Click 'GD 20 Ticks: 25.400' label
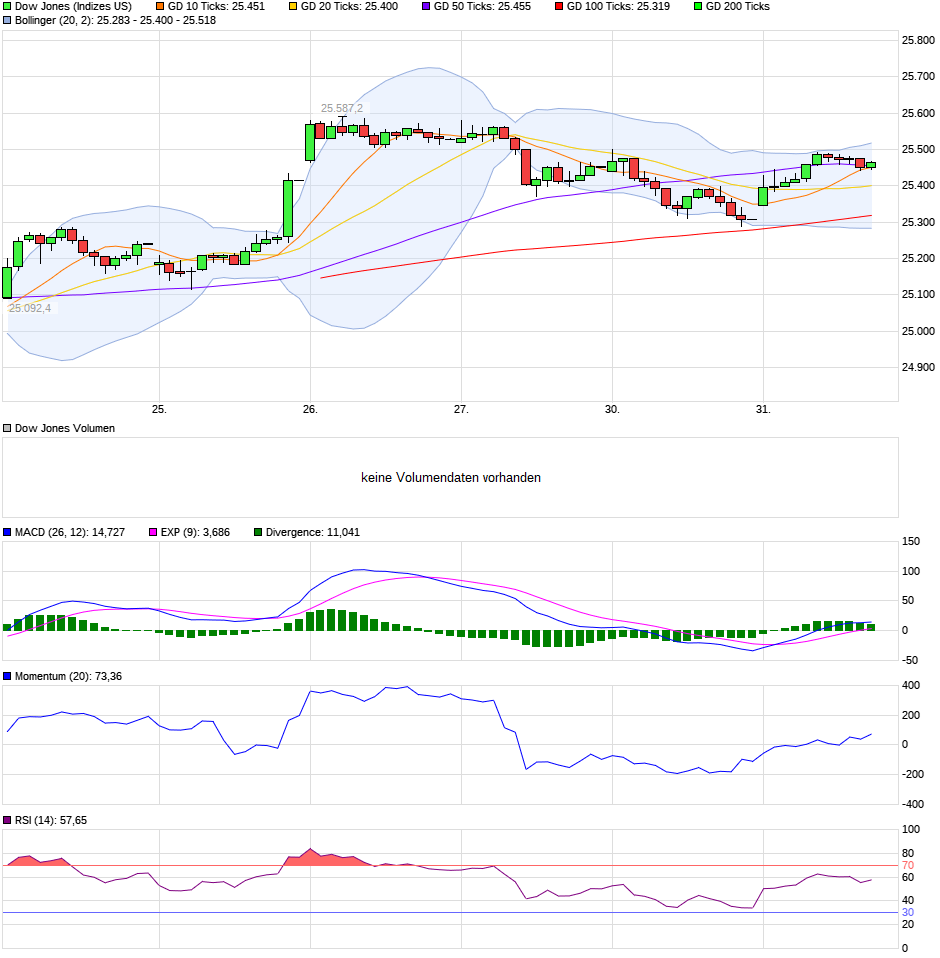The width and height of the screenshot is (940, 958). (x=349, y=7)
